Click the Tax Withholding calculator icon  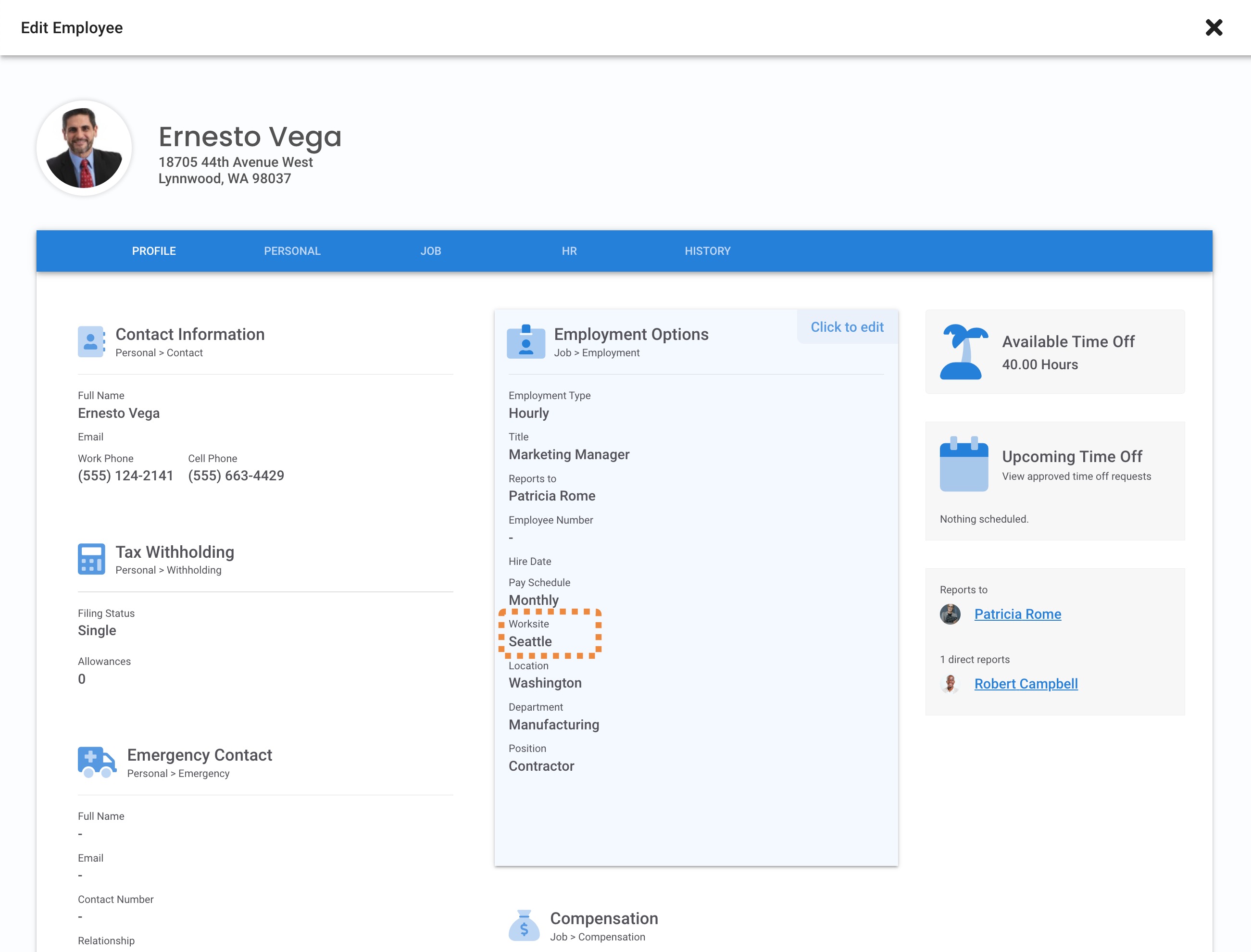click(91, 559)
